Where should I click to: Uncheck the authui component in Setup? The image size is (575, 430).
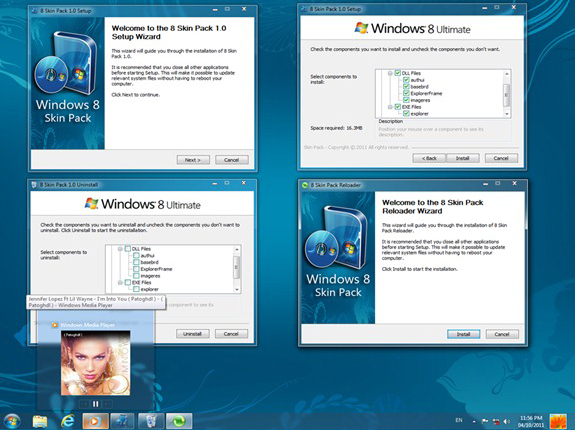coord(406,80)
